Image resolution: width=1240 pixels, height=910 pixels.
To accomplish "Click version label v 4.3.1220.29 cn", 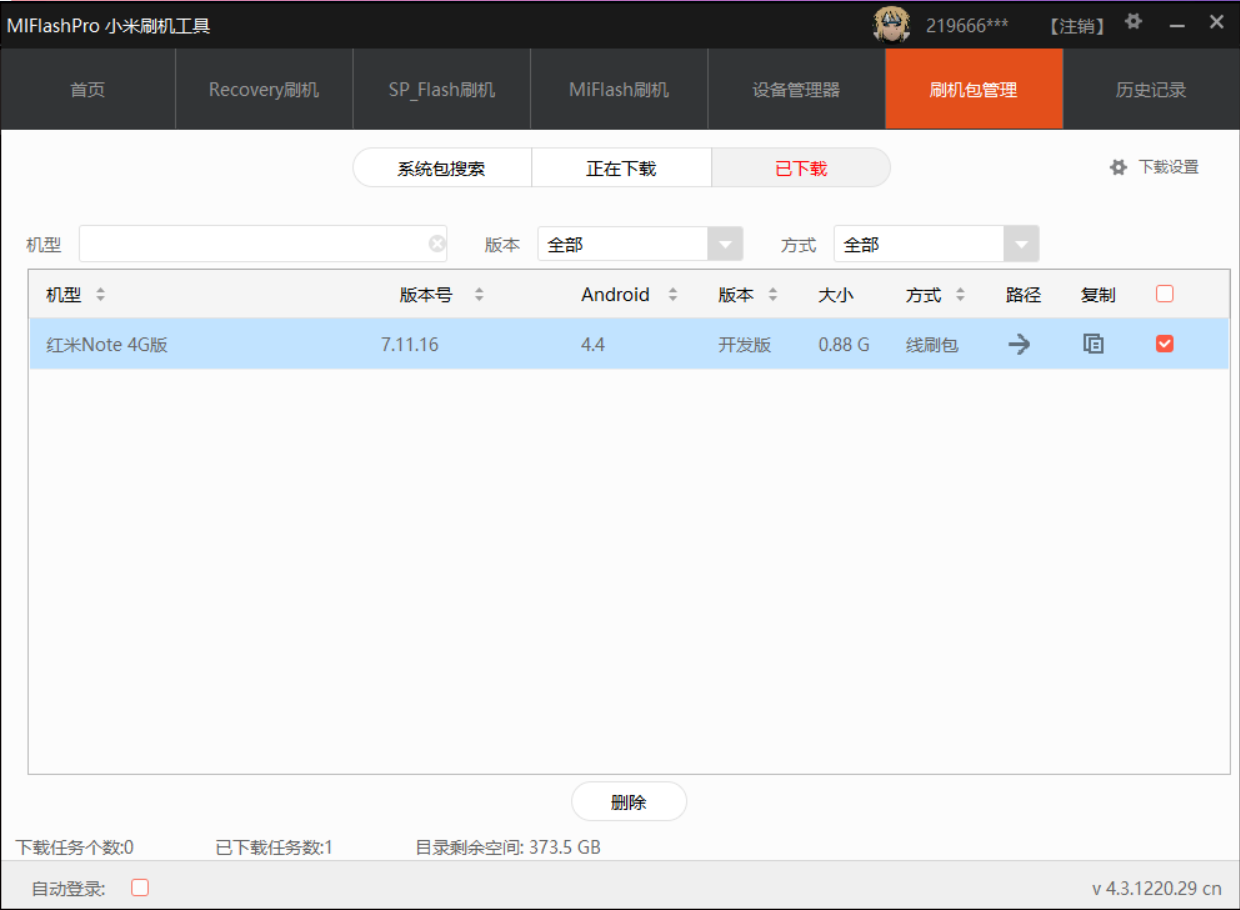I will click(1157, 888).
